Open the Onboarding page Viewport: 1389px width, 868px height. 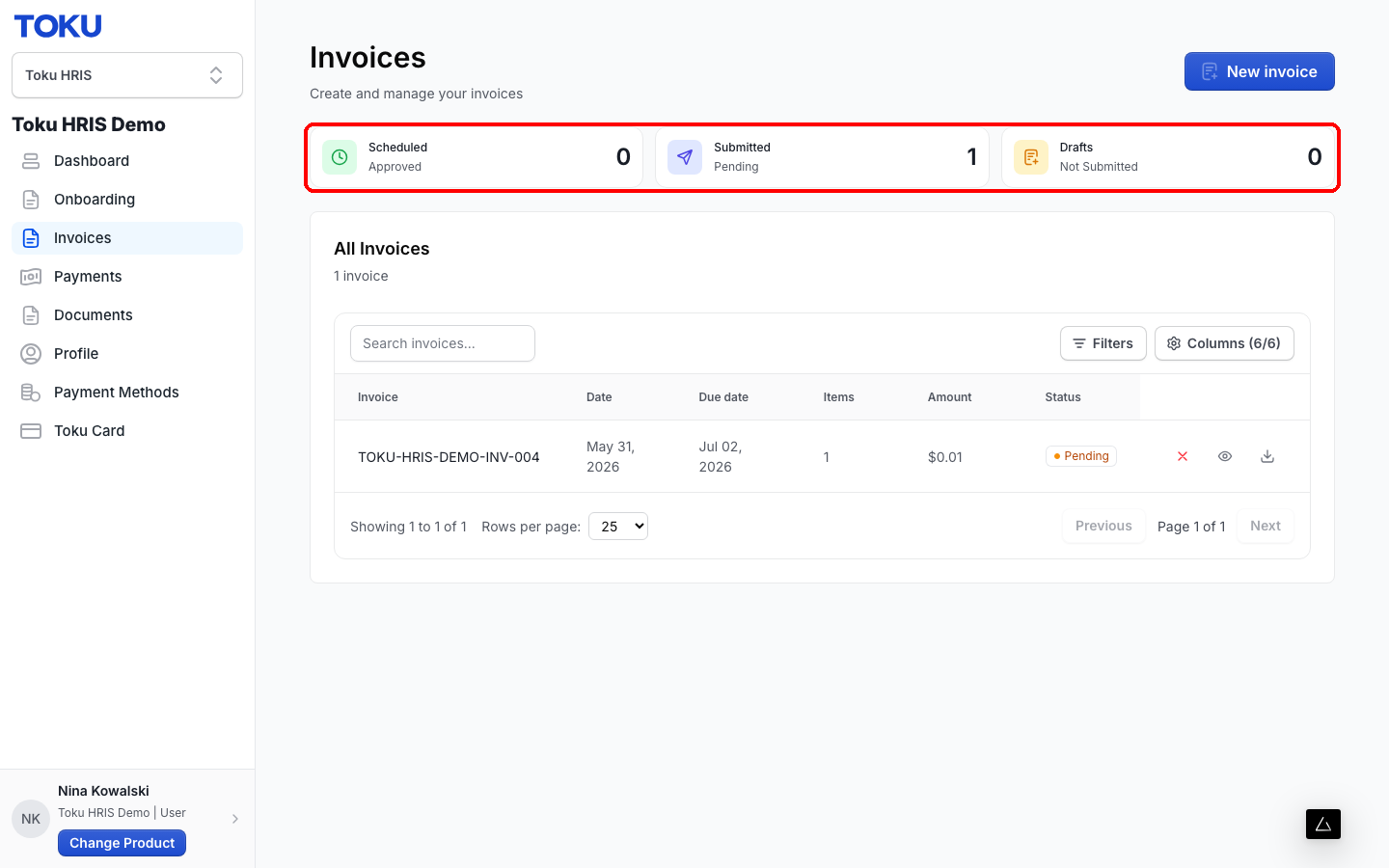pyautogui.click(x=127, y=200)
